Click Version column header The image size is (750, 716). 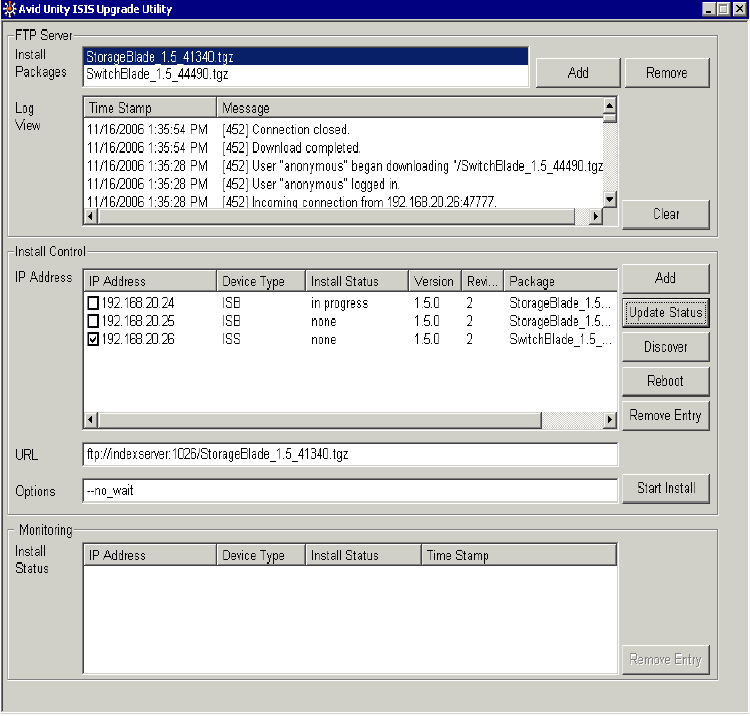coord(435,281)
